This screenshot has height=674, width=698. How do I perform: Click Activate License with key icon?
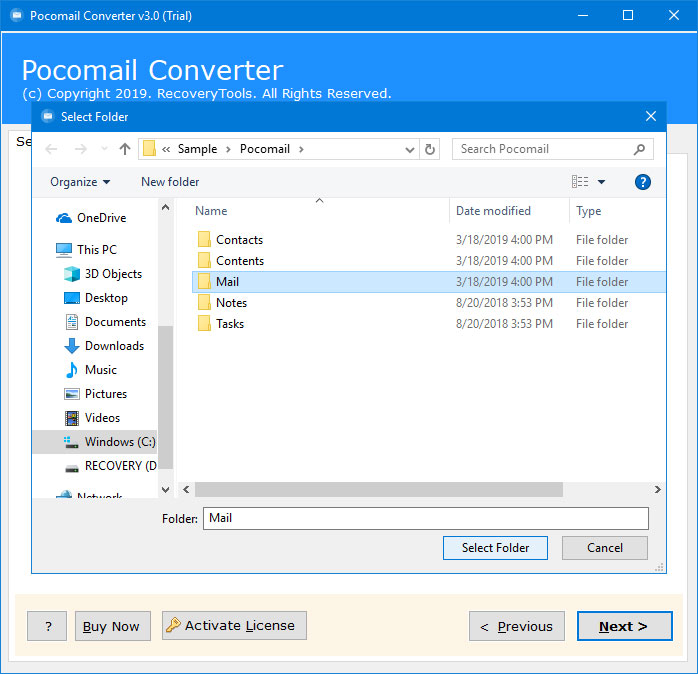tap(234, 625)
